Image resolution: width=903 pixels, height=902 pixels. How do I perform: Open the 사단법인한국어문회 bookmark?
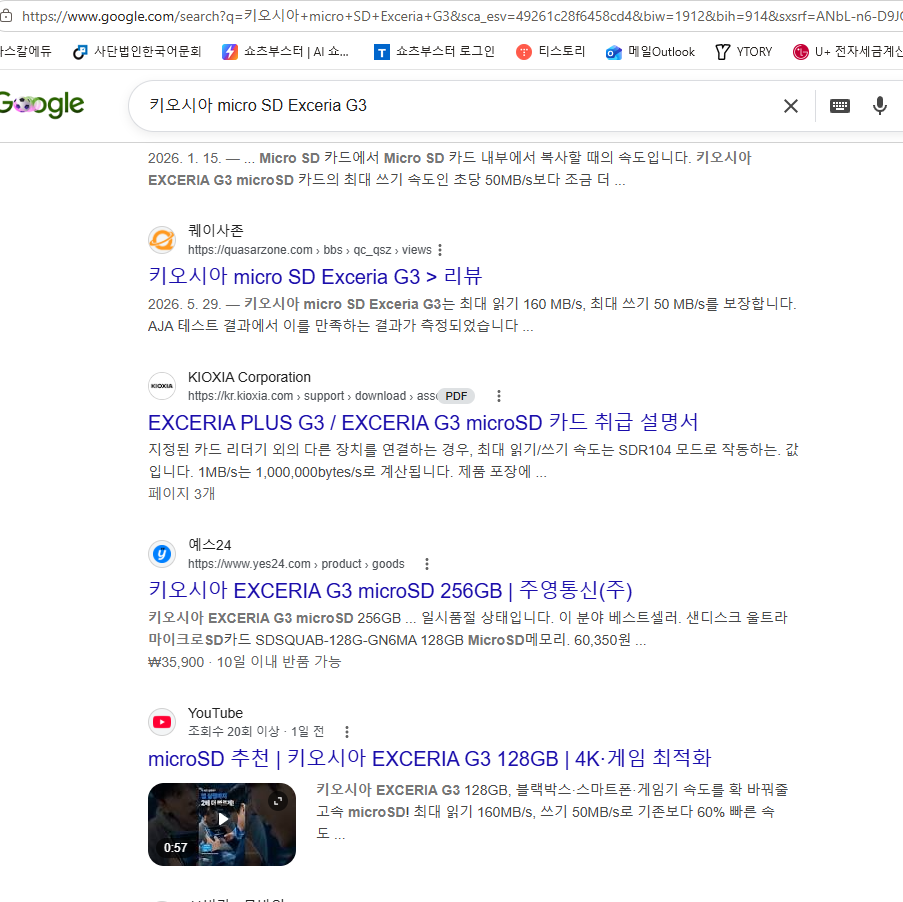click(137, 52)
